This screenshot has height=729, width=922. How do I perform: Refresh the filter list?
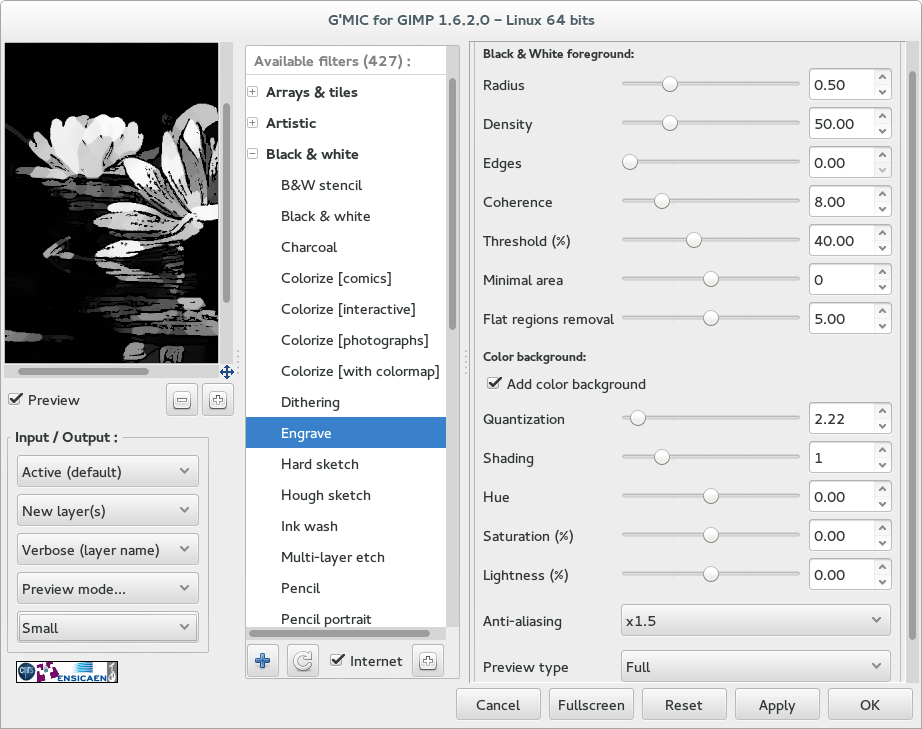(x=302, y=661)
